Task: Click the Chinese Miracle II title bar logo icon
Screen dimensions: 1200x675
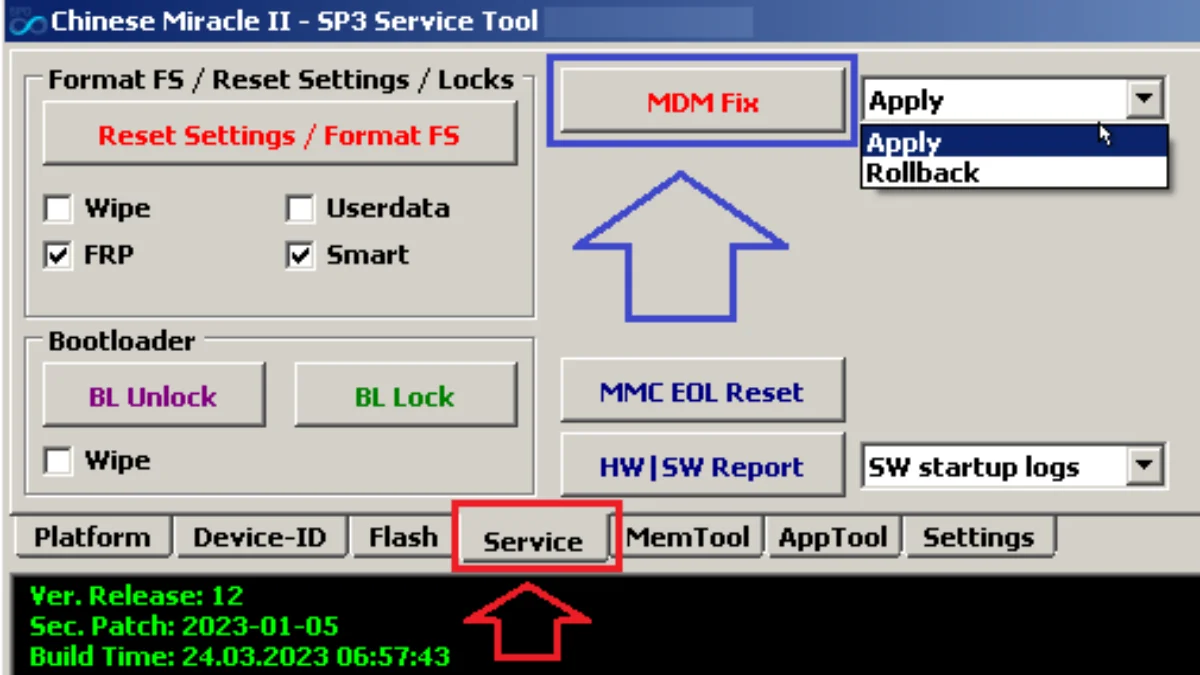Action: tap(26, 20)
